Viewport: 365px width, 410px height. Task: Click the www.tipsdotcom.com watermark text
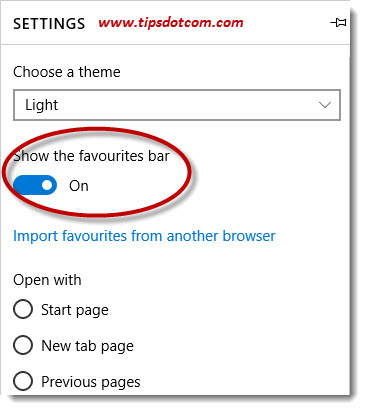(x=171, y=23)
